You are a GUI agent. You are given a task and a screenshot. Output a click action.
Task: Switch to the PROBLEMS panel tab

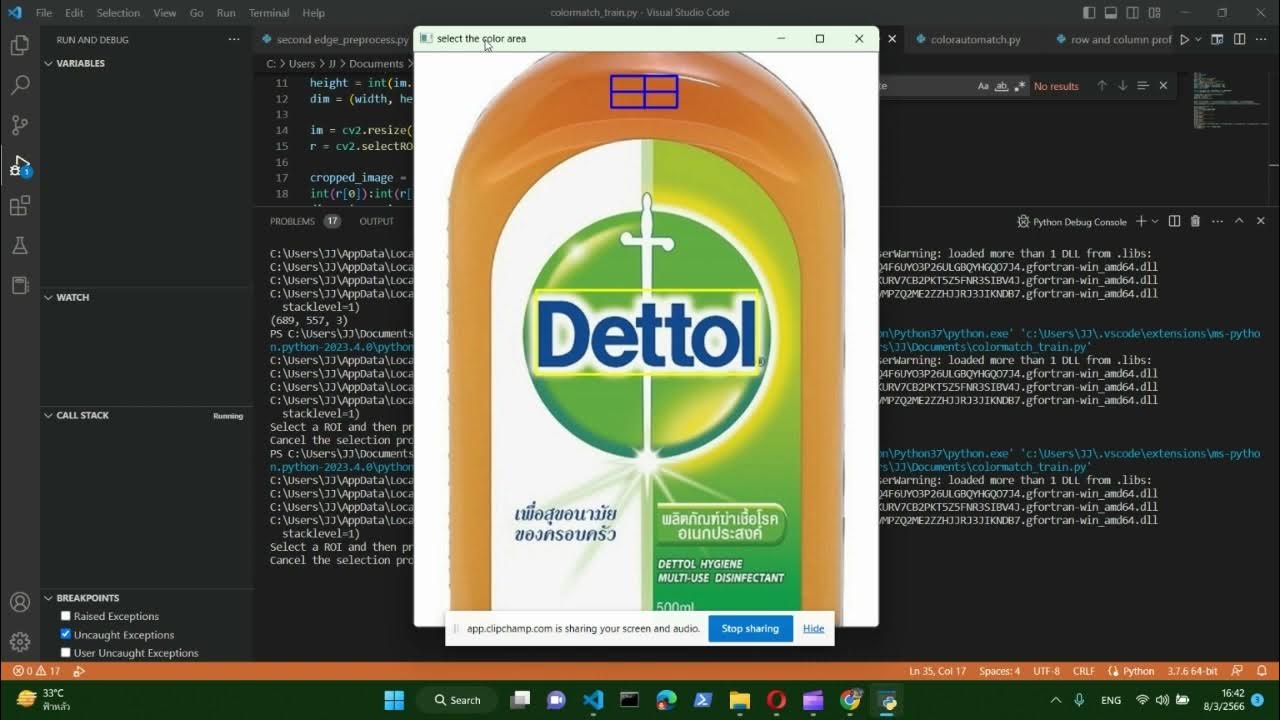pyautogui.click(x=292, y=221)
